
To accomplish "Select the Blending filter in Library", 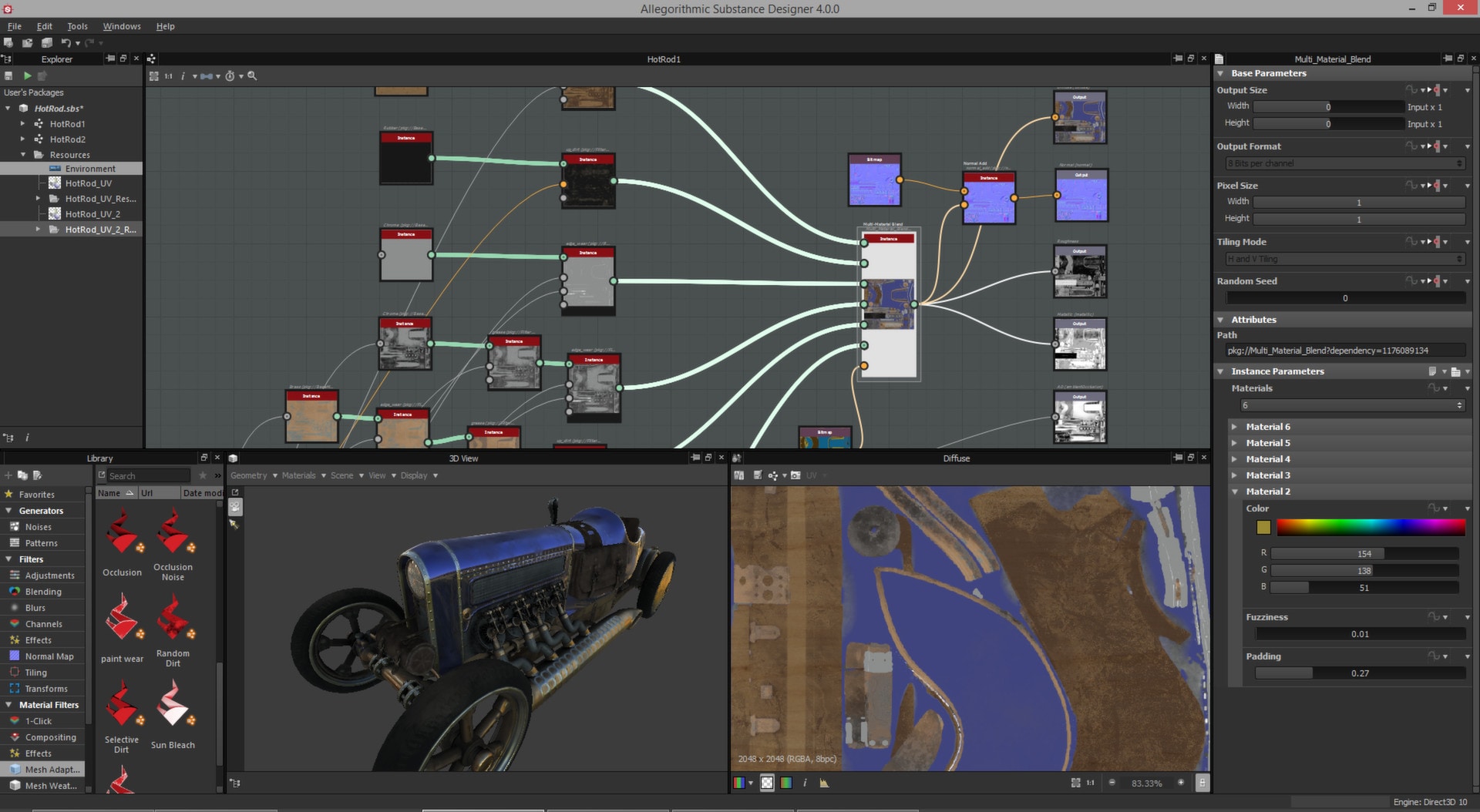I will (43, 591).
